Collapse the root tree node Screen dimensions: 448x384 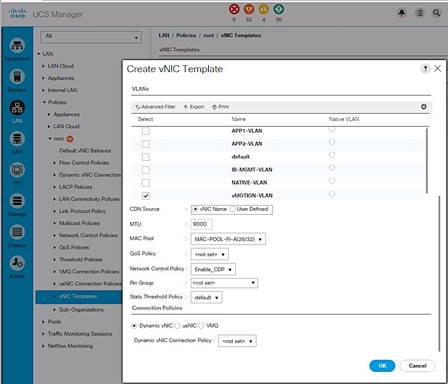tap(50, 138)
